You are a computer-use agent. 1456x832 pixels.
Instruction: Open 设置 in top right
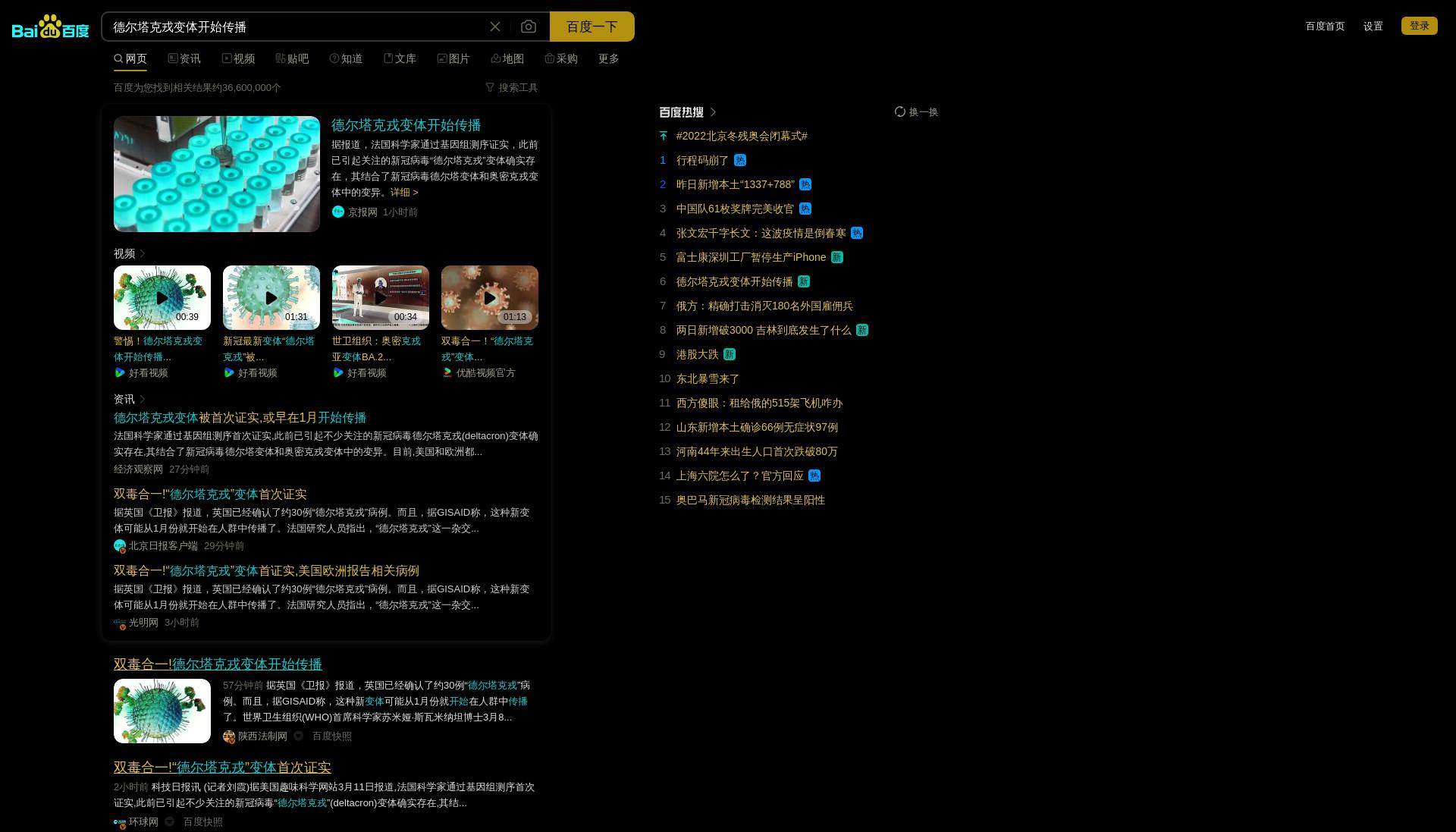(x=1373, y=26)
